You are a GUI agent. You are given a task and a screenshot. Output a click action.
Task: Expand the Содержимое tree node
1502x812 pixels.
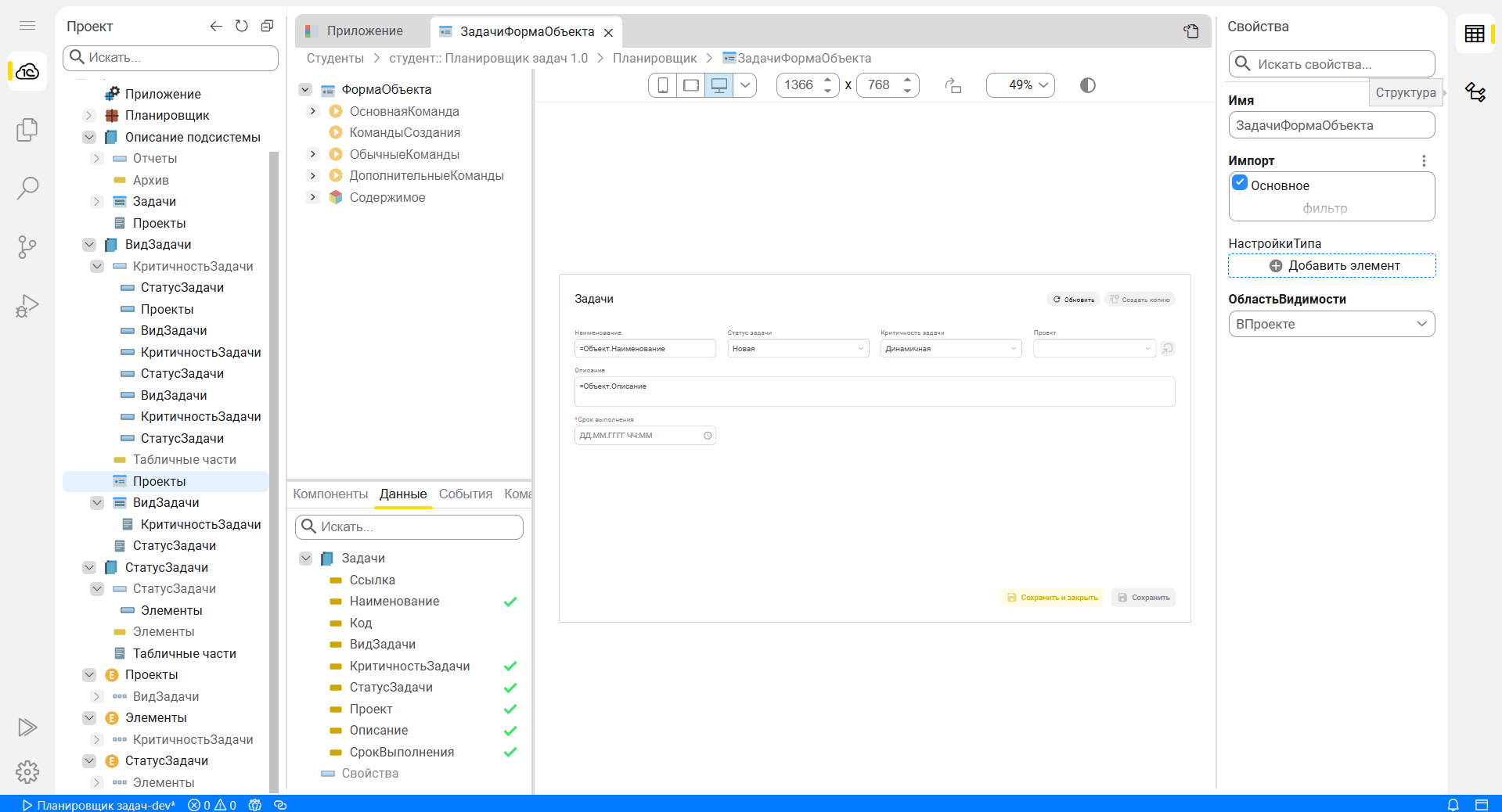tap(313, 197)
